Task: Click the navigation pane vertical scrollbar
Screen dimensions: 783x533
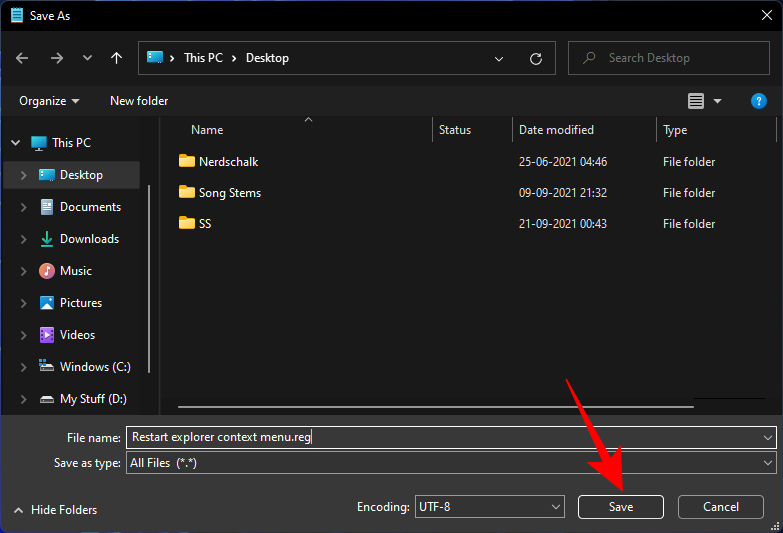Action: [149, 279]
